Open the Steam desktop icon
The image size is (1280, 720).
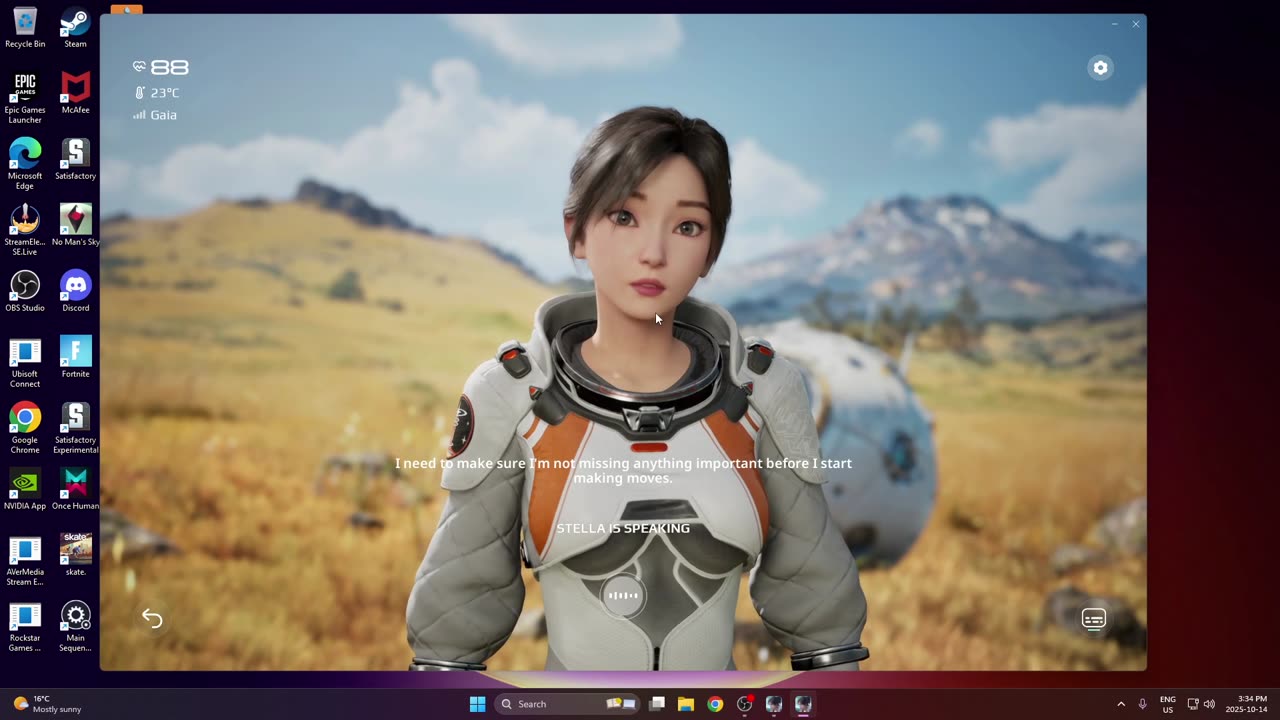click(75, 28)
